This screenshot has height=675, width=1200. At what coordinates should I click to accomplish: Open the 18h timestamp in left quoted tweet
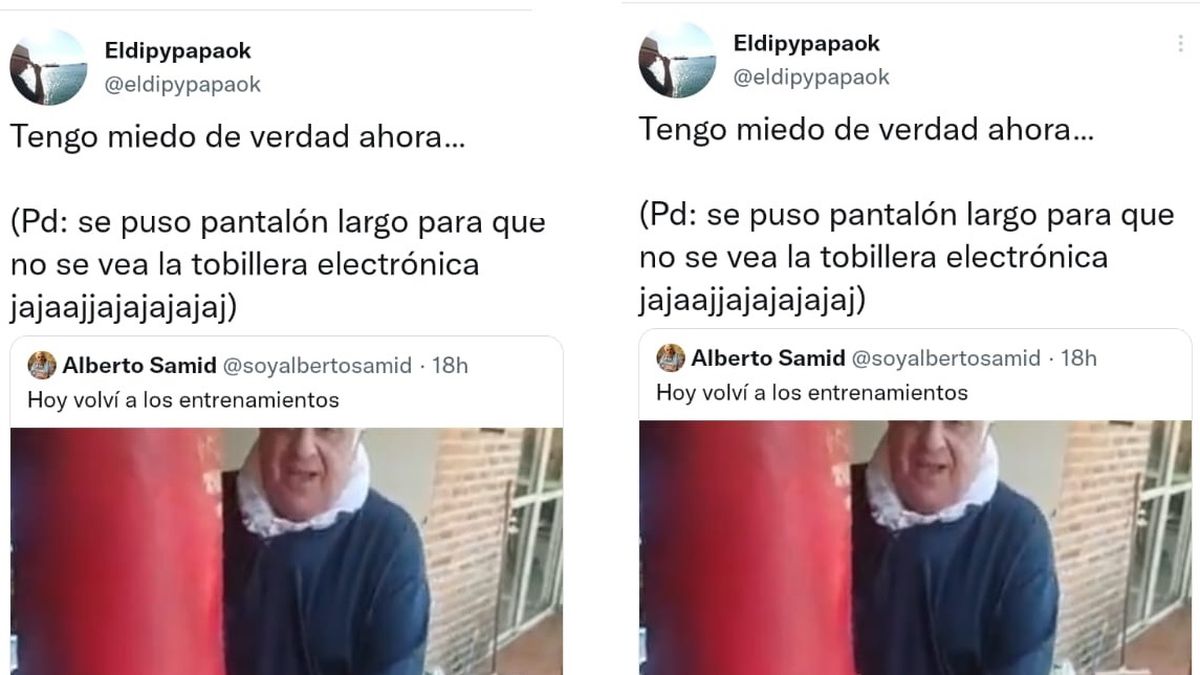(x=449, y=365)
